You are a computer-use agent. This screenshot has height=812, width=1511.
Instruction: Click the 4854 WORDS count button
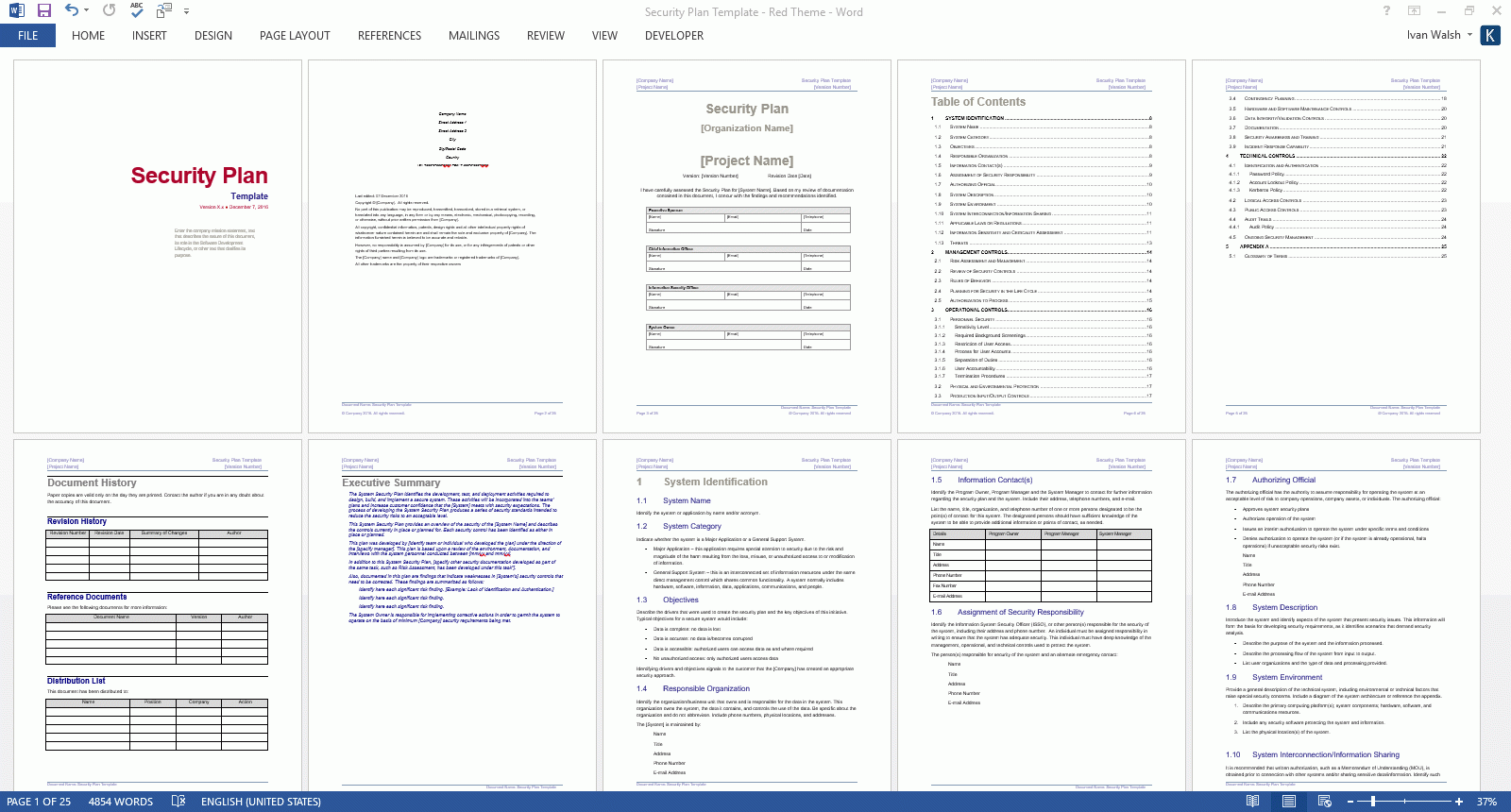[120, 802]
